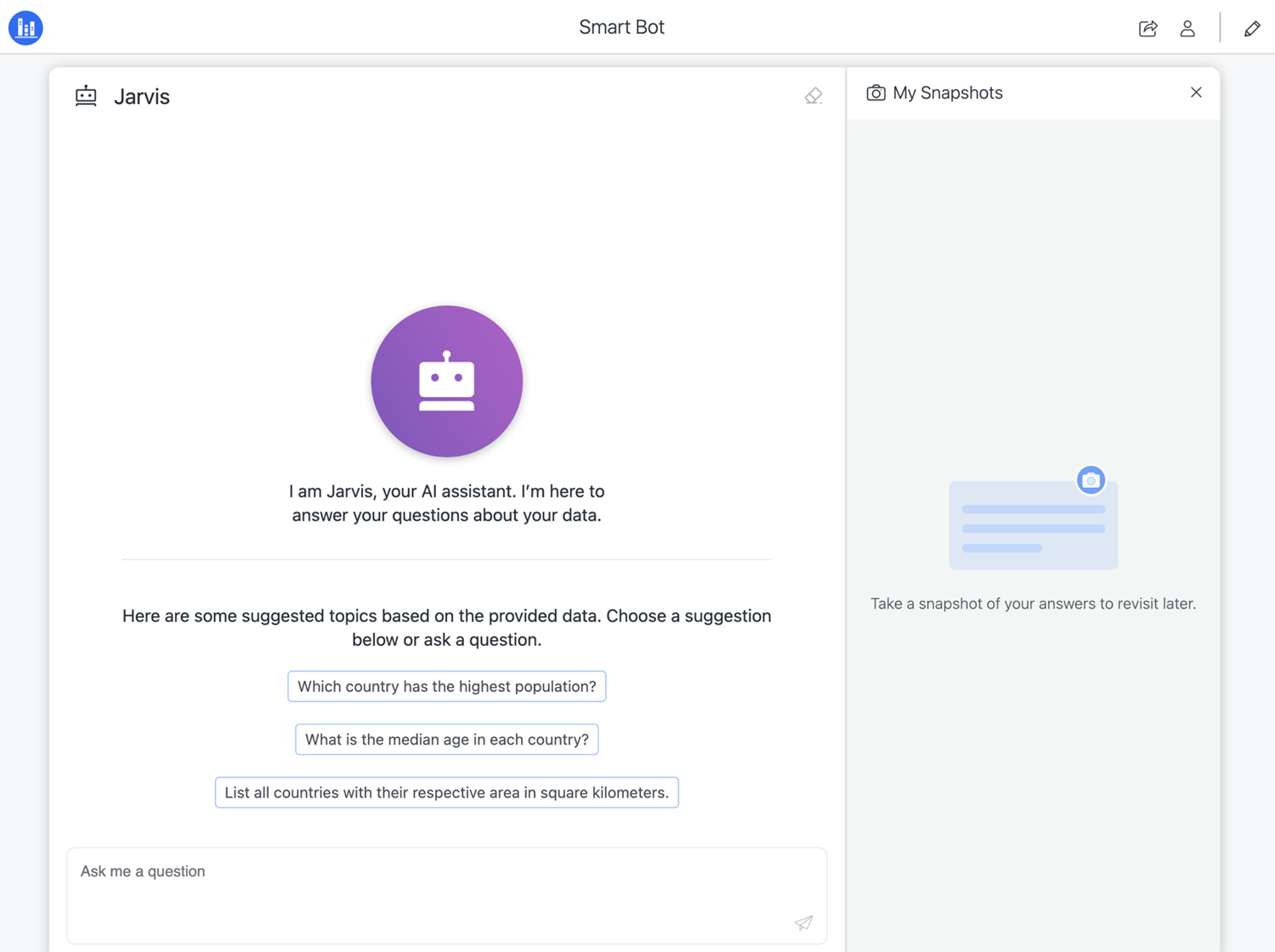Click the "Jarvis" chat heading

click(x=142, y=97)
